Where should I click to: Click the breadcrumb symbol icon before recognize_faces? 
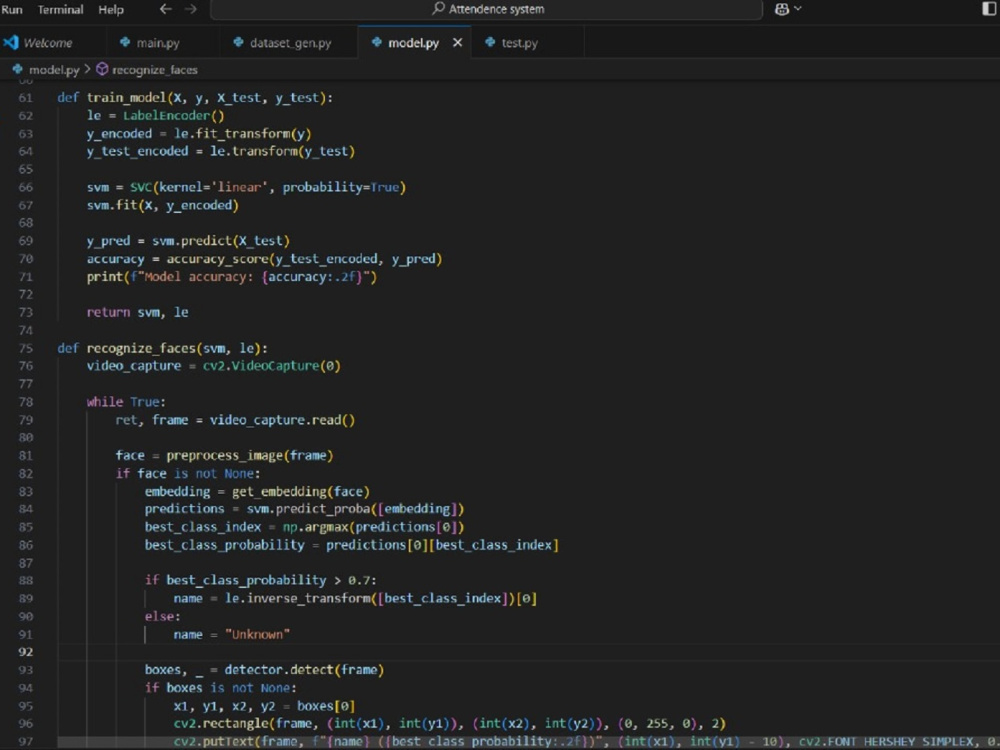(x=102, y=69)
